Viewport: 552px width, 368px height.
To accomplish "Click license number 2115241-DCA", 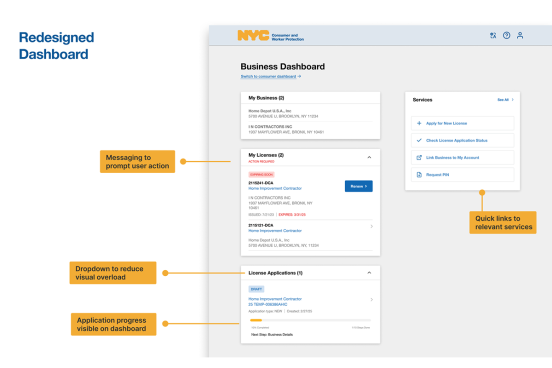I will [261, 183].
